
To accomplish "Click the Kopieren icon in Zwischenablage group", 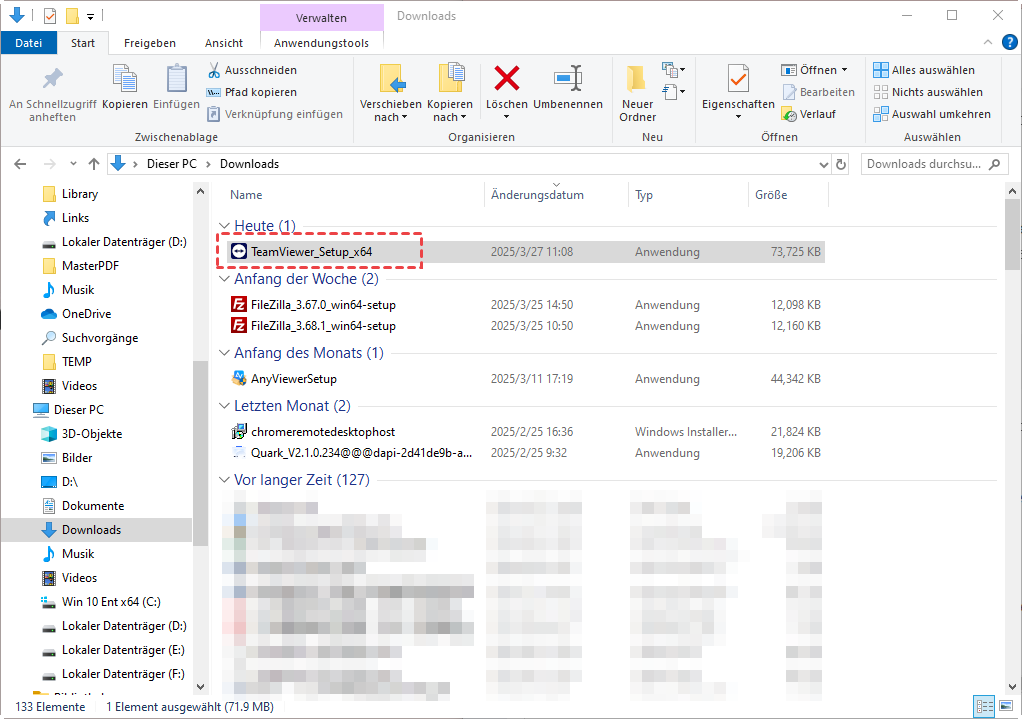I will (x=125, y=78).
